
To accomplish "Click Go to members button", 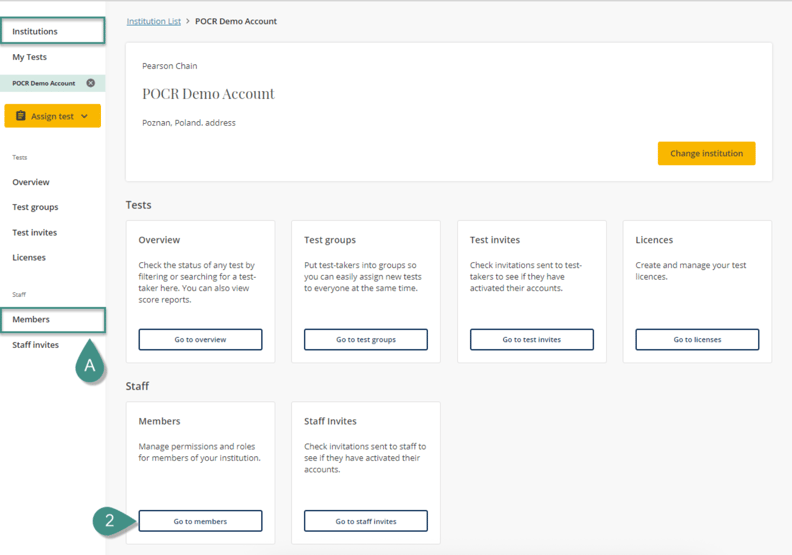I will pos(200,521).
